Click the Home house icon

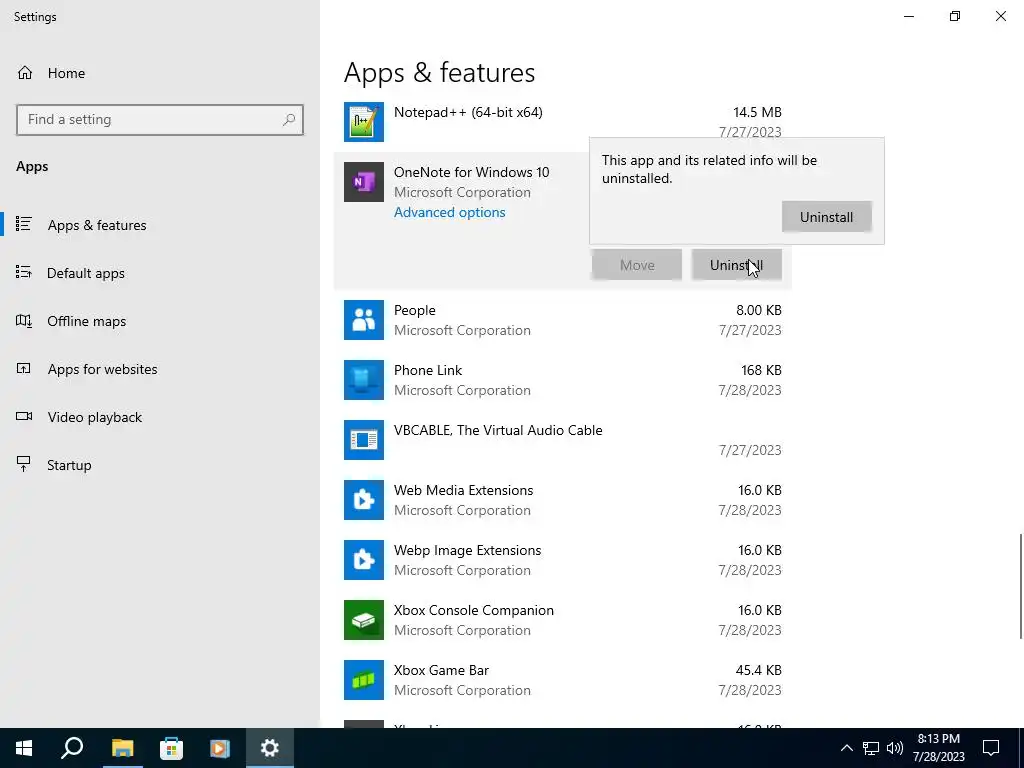[25, 73]
